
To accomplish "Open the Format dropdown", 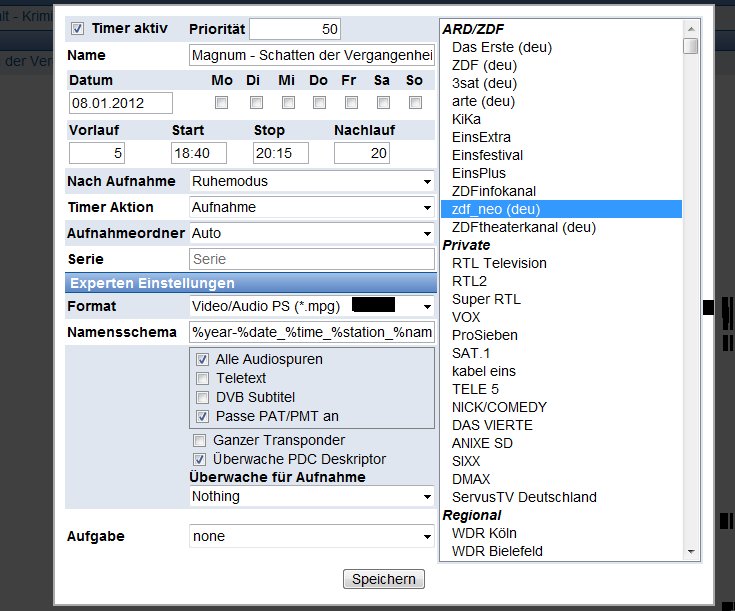I will pyautogui.click(x=311, y=305).
